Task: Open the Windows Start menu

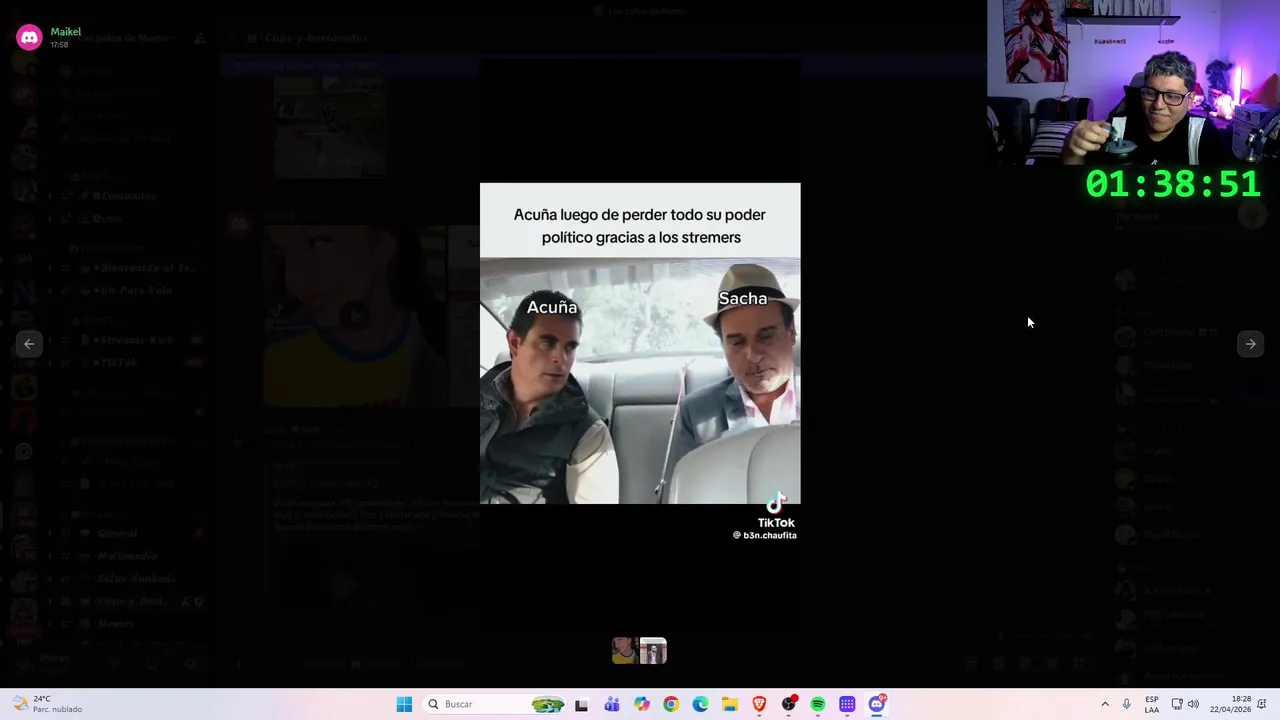Action: [404, 704]
